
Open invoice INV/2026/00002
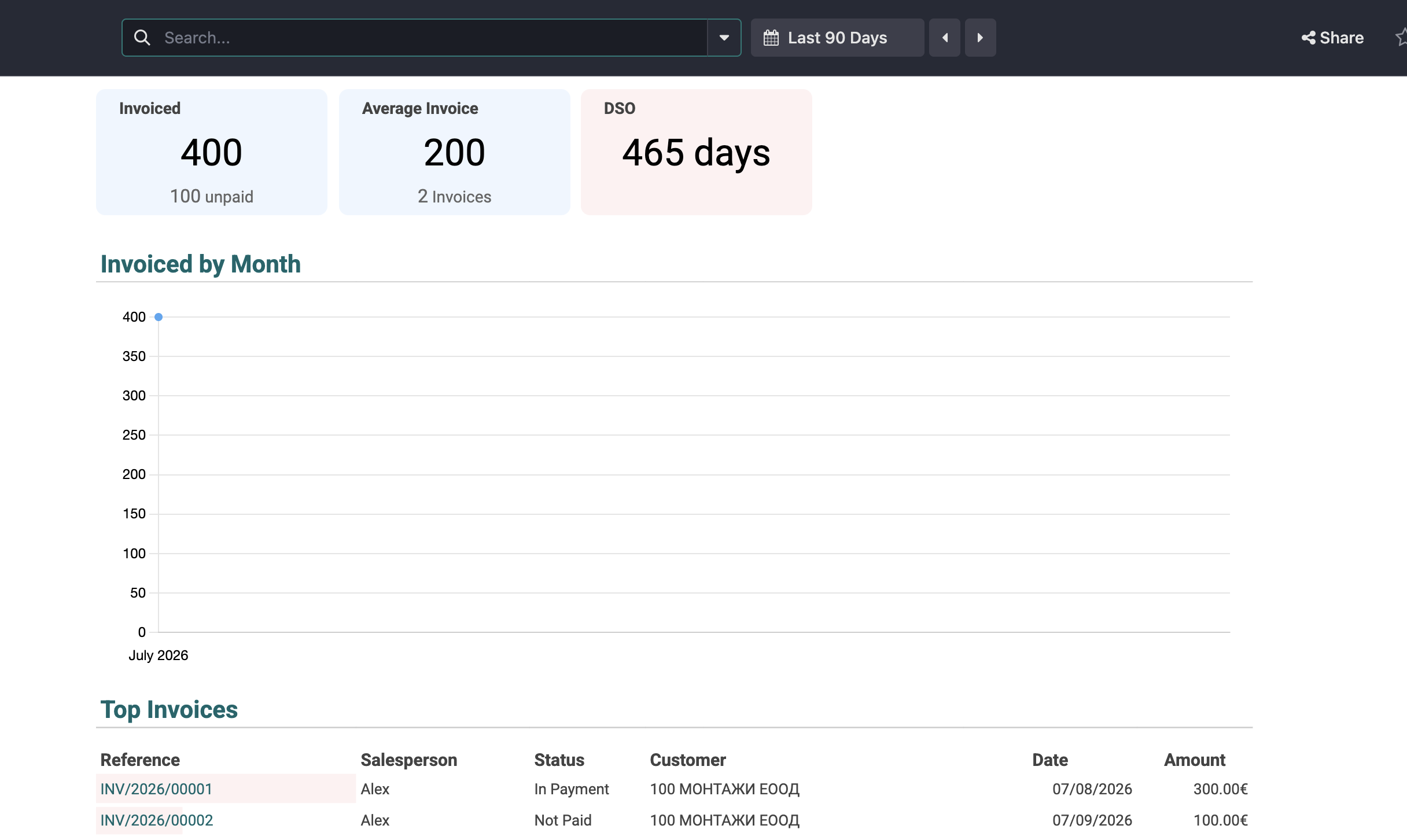coord(157,820)
